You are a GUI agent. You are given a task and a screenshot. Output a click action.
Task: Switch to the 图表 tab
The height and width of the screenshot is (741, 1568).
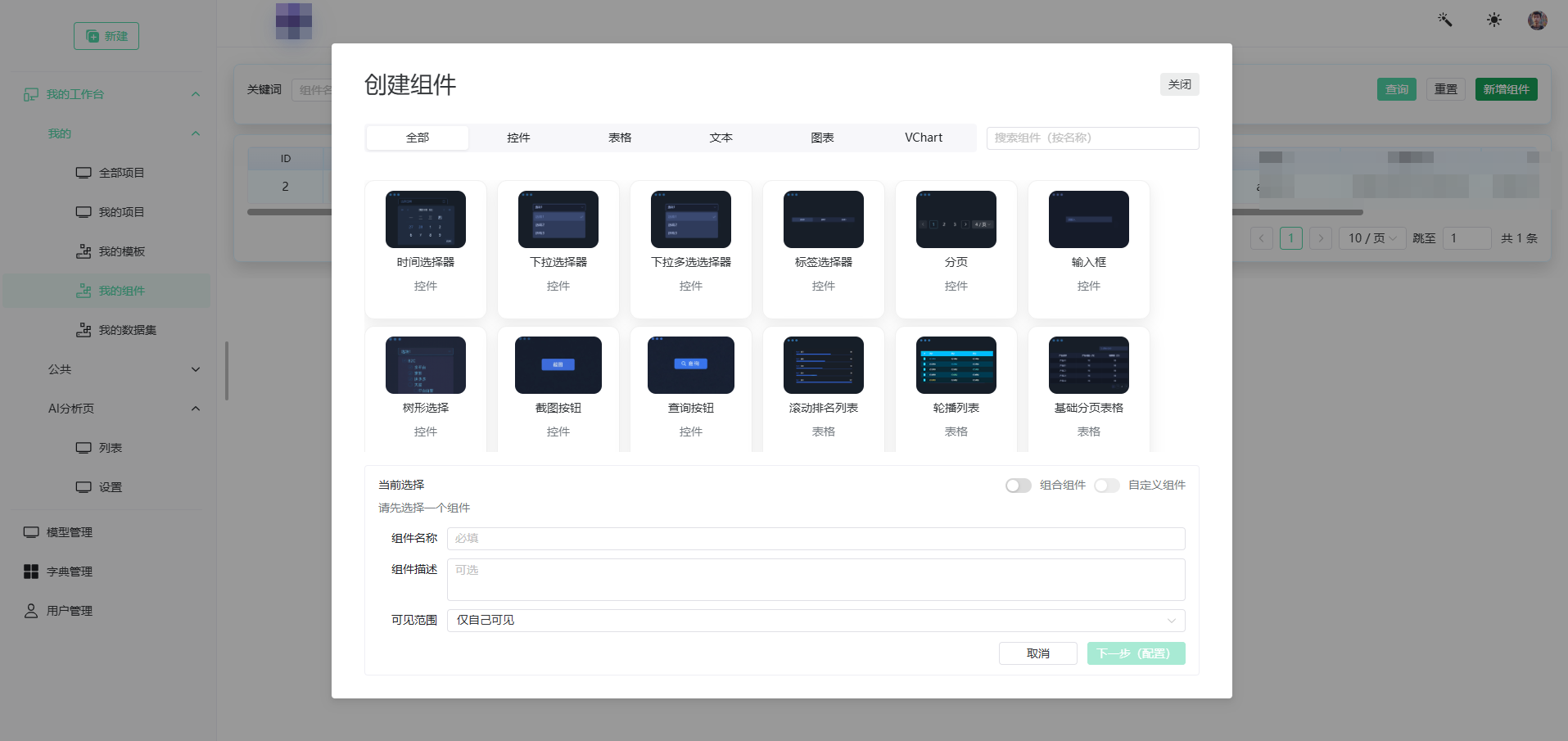(822, 138)
